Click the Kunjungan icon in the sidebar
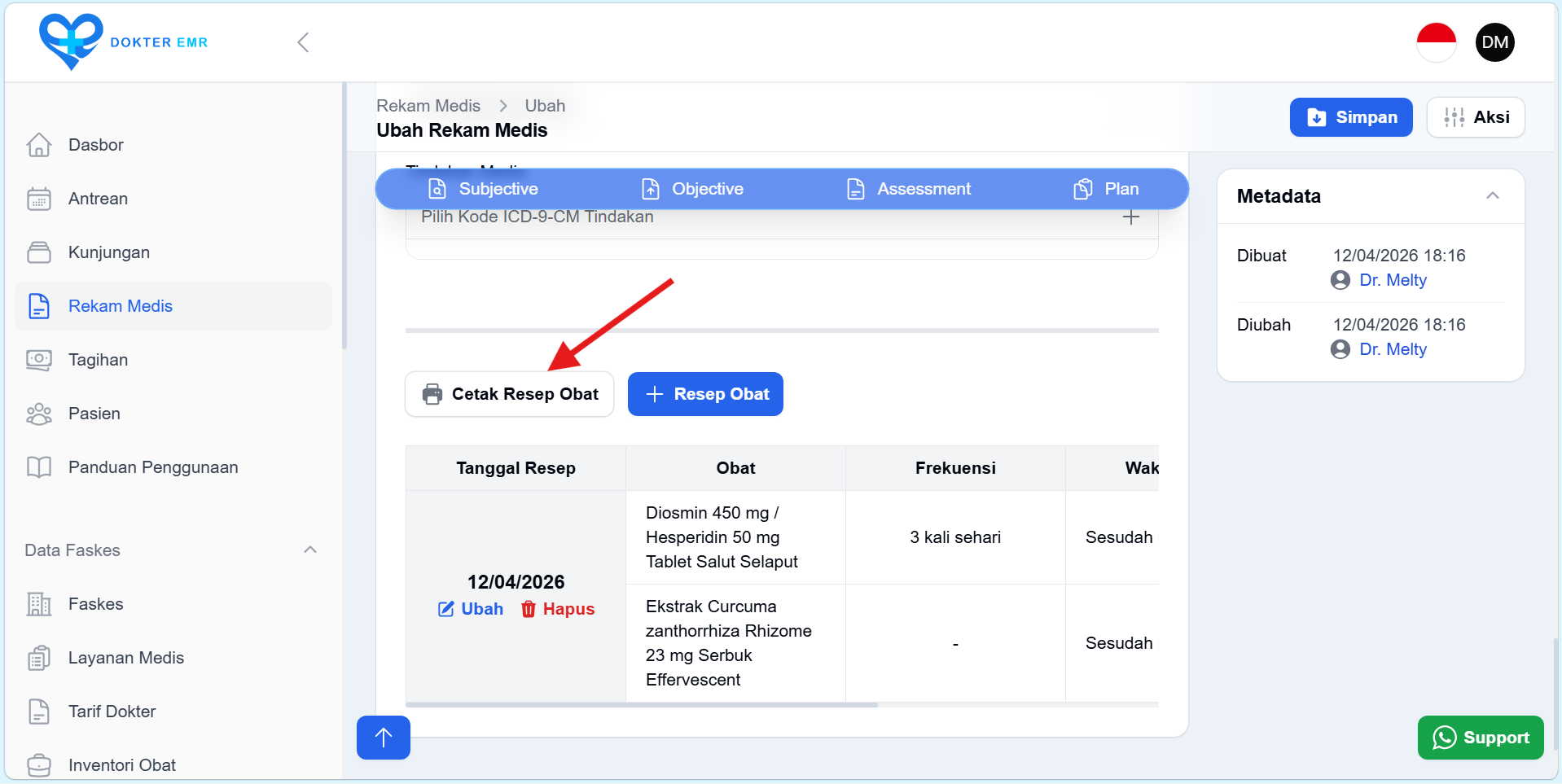The height and width of the screenshot is (784, 1562). coord(39,252)
